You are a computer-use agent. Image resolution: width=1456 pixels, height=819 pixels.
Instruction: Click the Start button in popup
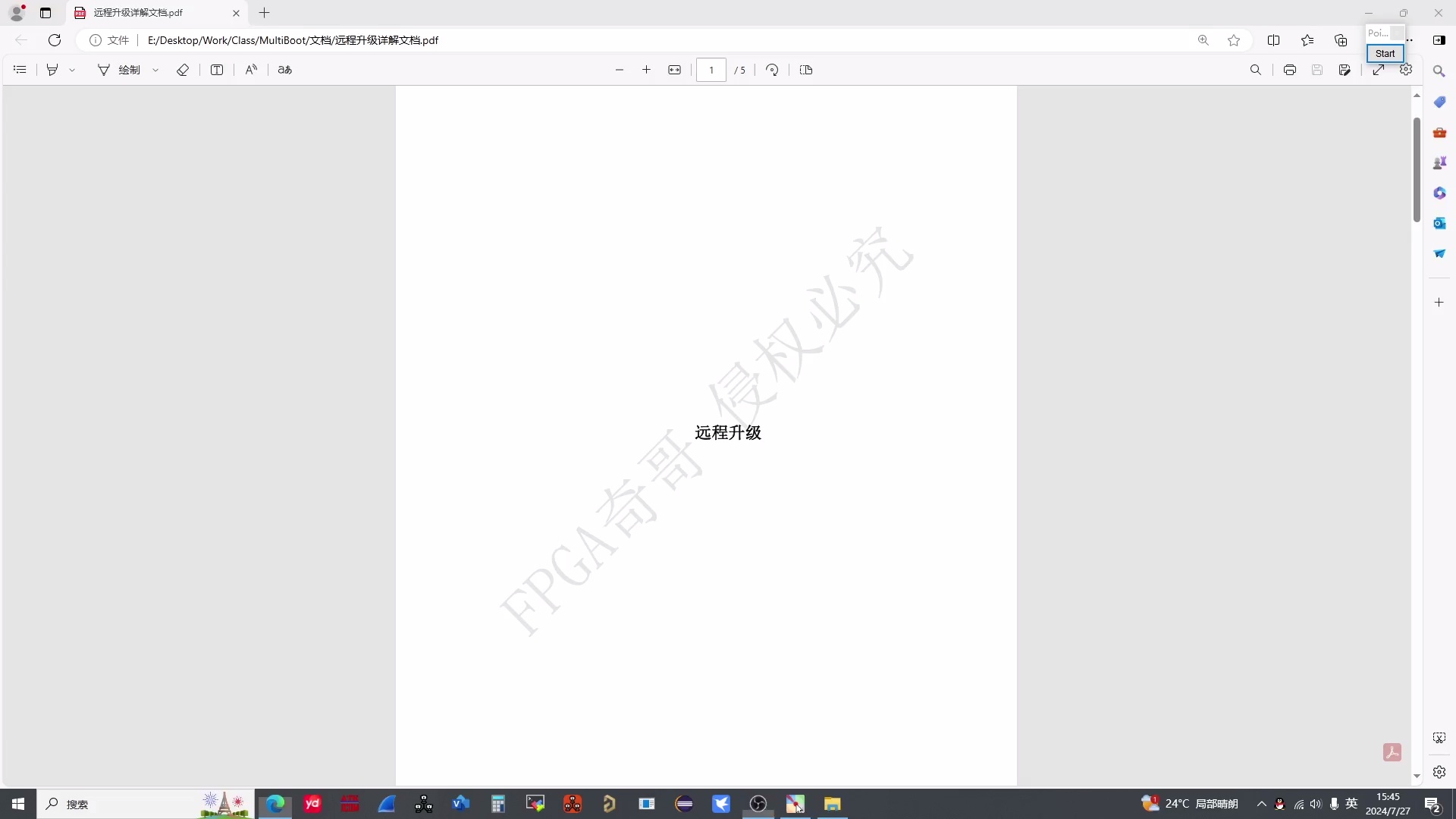(x=1385, y=54)
